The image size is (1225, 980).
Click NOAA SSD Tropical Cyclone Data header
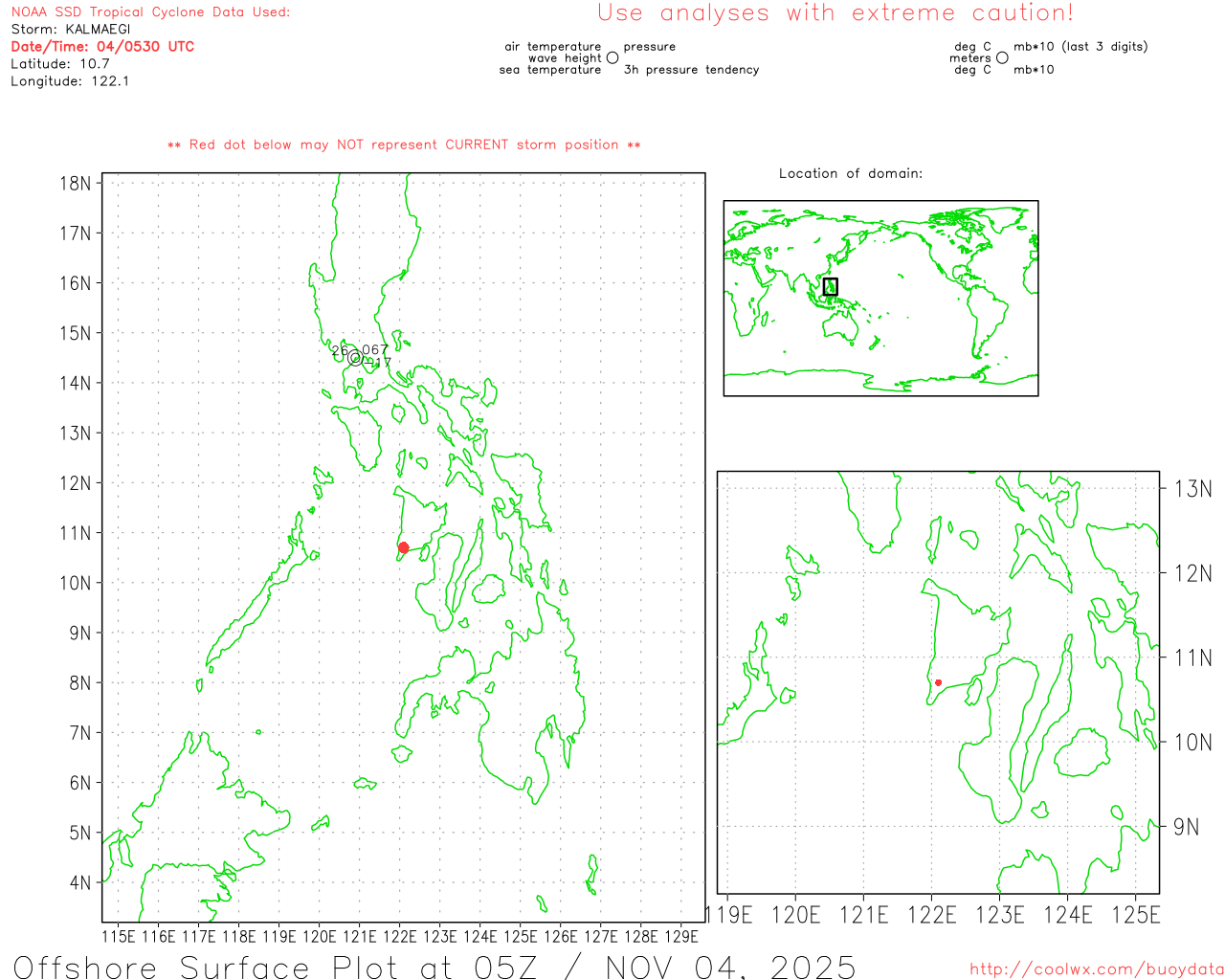[150, 12]
